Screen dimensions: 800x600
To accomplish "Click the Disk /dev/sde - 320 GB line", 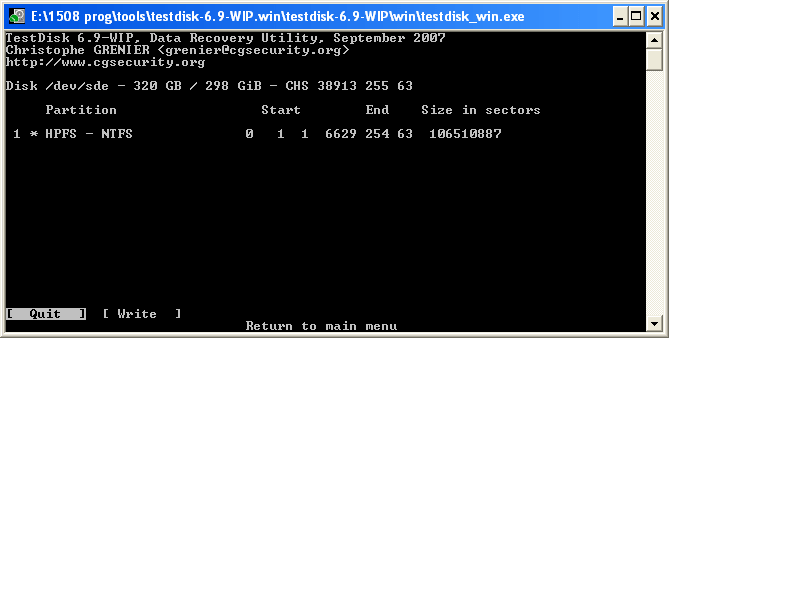I will [209, 86].
